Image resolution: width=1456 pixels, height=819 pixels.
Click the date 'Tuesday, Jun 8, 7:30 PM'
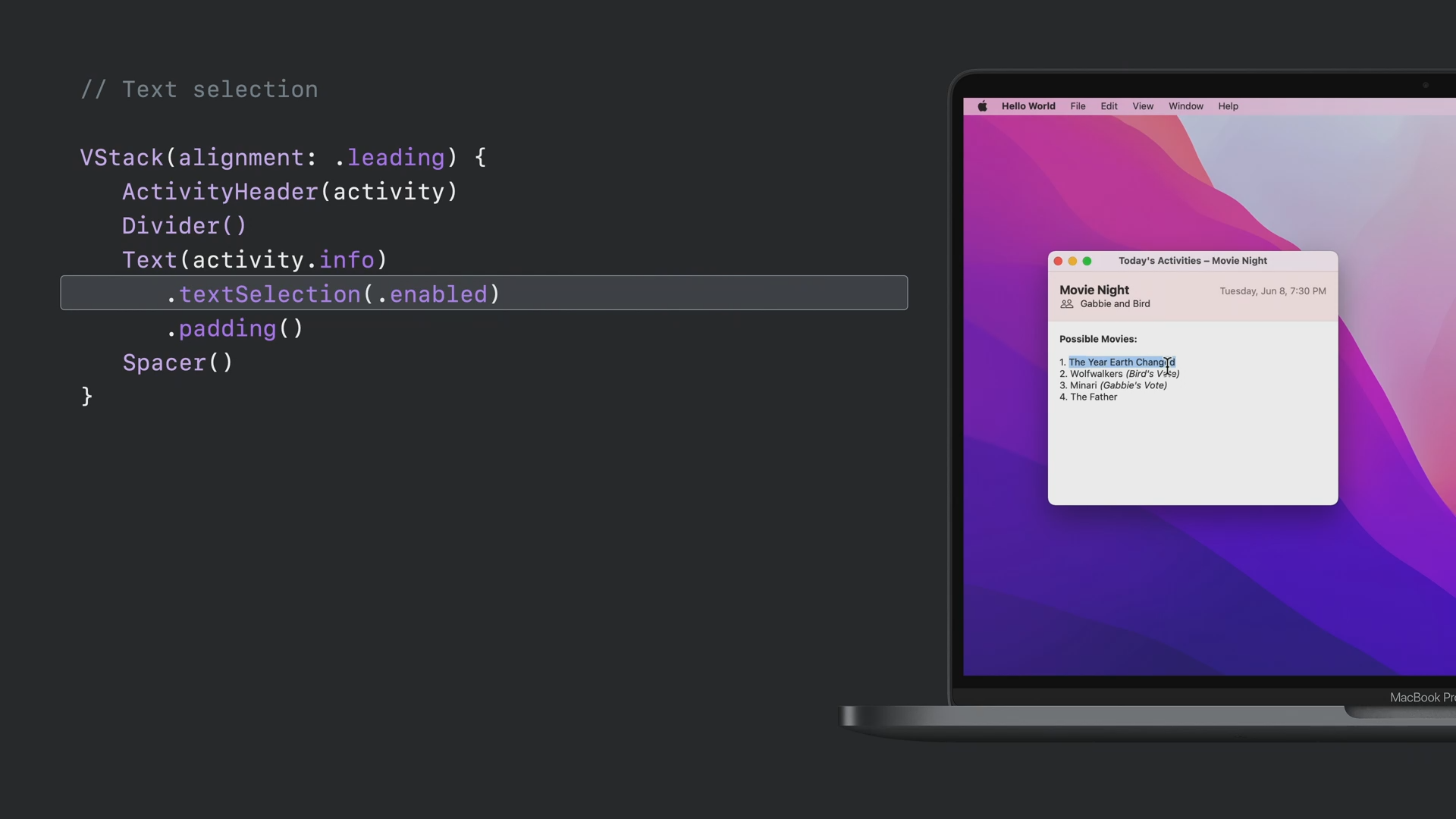point(1272,291)
